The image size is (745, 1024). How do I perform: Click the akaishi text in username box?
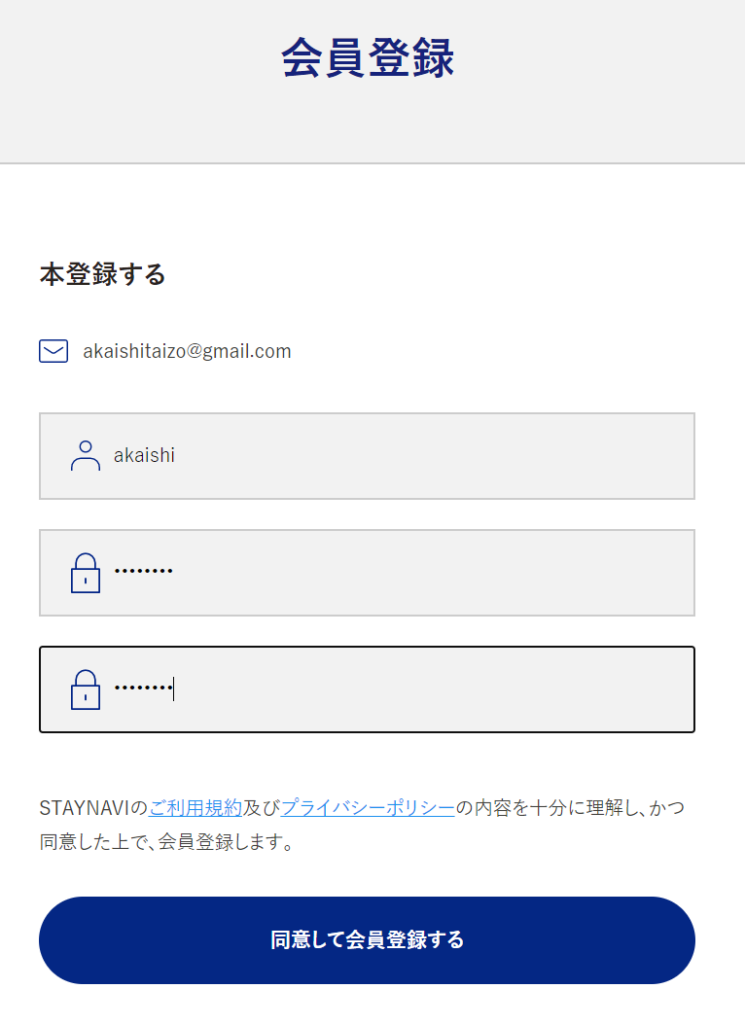[144, 456]
